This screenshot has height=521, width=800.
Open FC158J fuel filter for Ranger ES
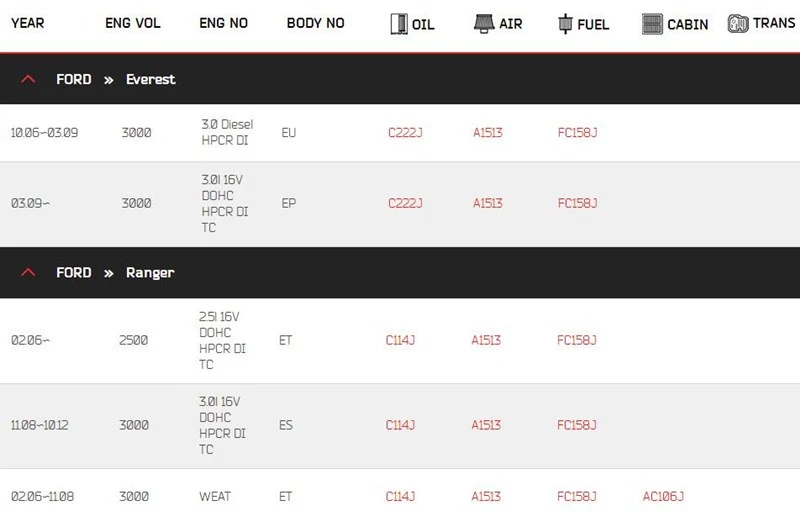coord(576,425)
